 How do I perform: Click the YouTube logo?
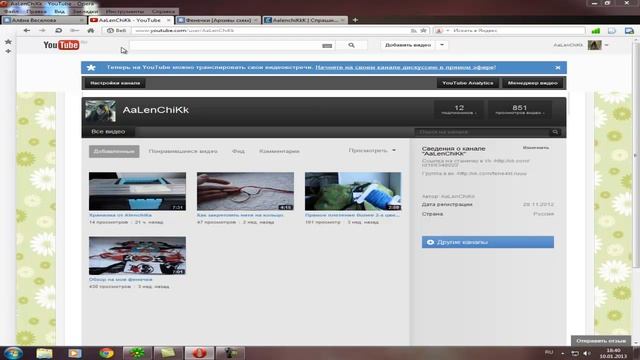coord(62,45)
